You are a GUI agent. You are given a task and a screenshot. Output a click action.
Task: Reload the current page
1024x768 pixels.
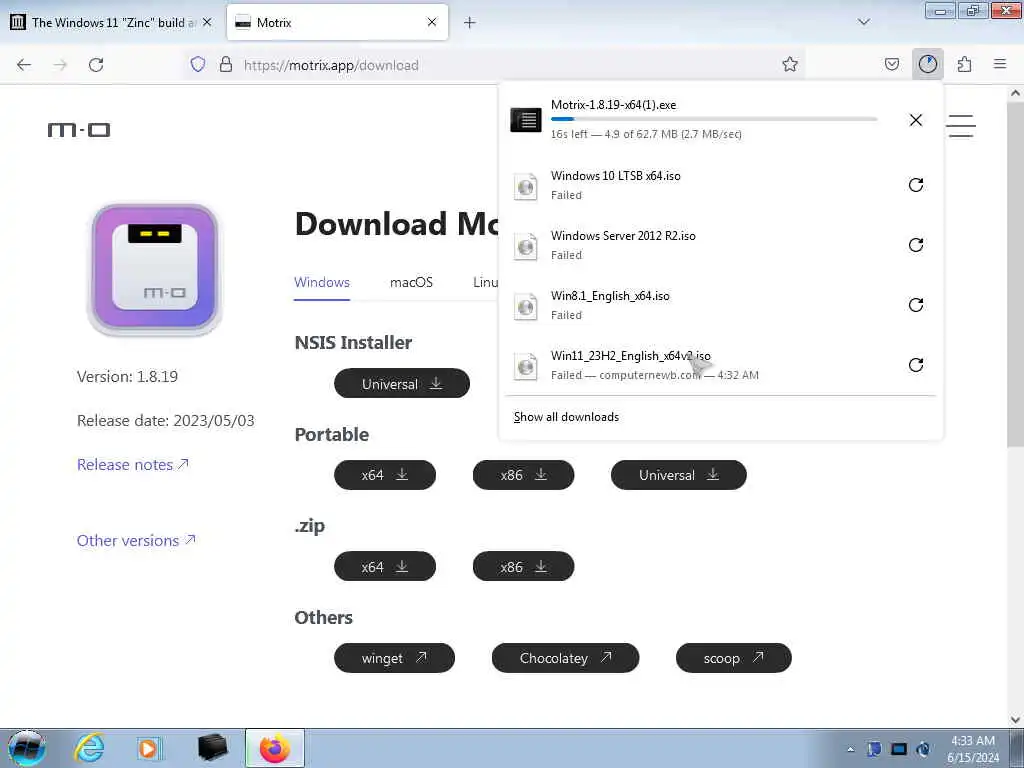[96, 65]
